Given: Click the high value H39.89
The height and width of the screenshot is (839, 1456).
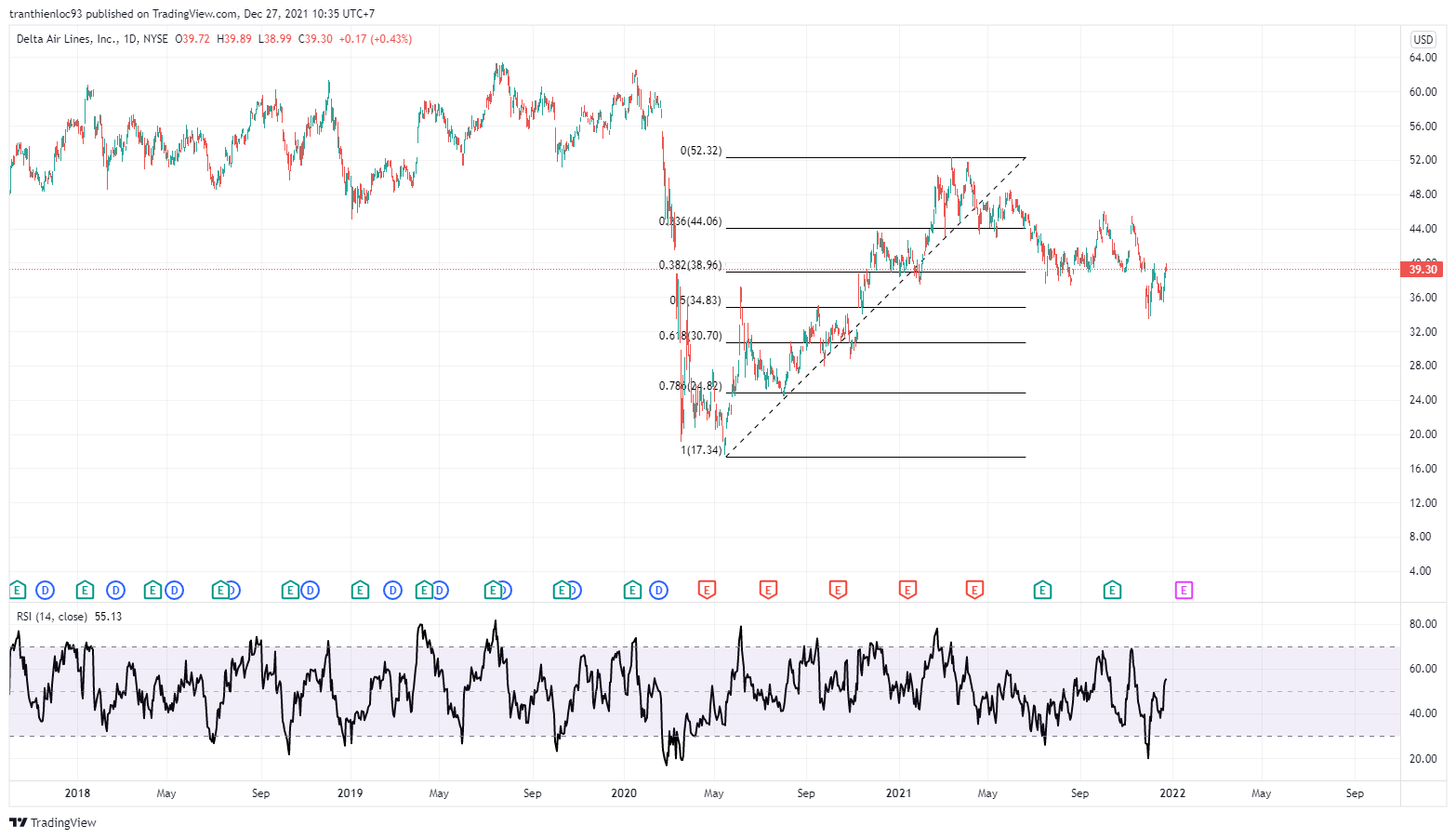Looking at the screenshot, I should (x=234, y=39).
